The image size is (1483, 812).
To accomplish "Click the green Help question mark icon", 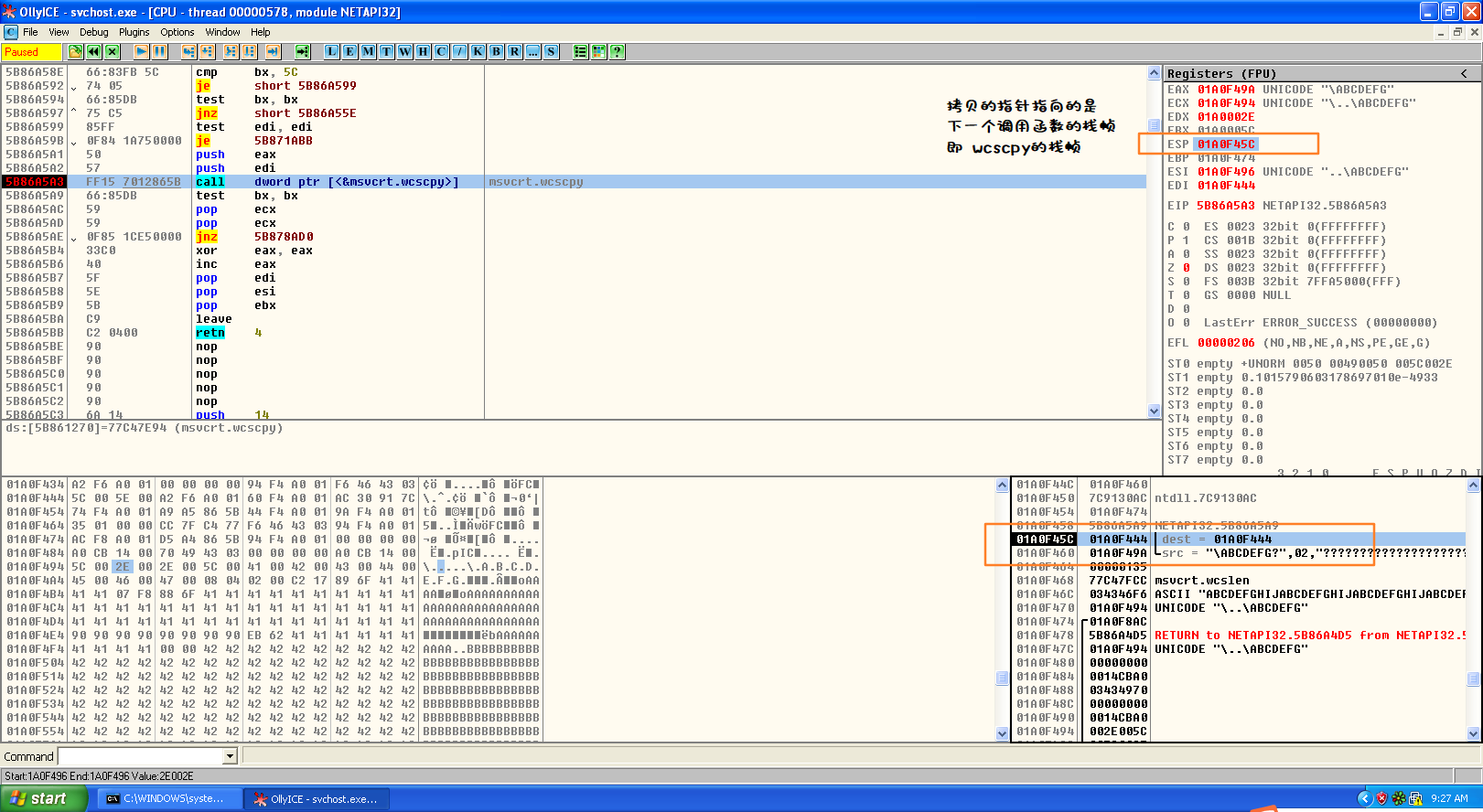I will pos(618,52).
